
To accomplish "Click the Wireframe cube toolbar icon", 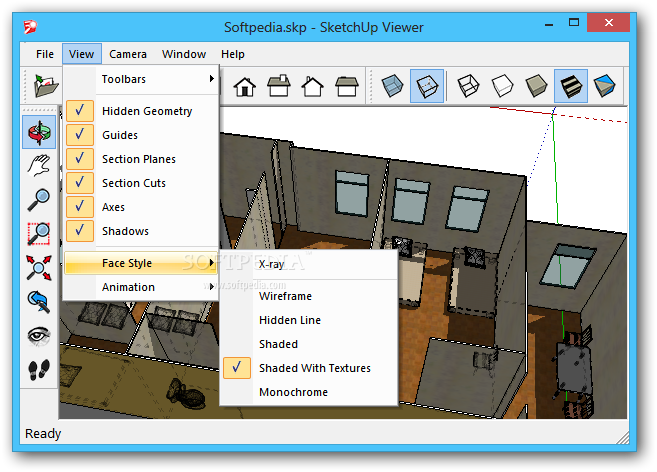I will [x=468, y=86].
